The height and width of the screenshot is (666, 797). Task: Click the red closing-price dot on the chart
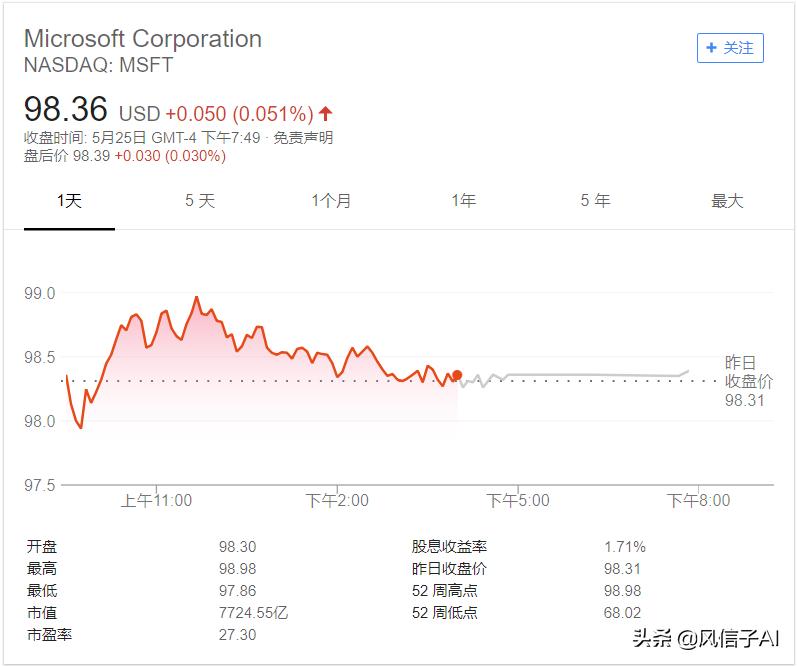tap(457, 376)
